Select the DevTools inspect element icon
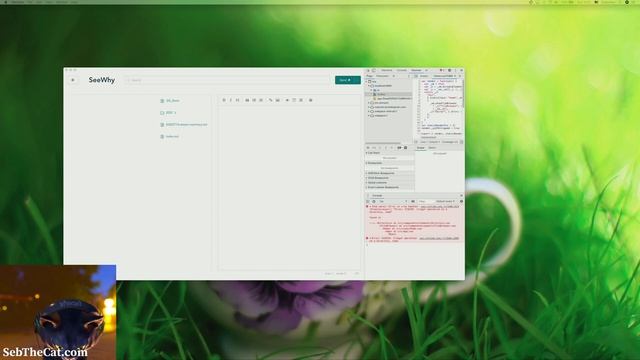This screenshot has width=640, height=360. 368,71
